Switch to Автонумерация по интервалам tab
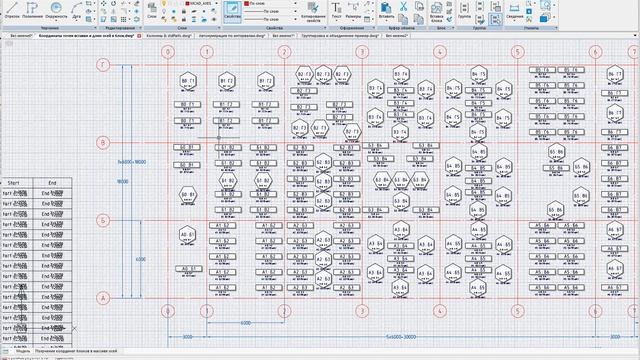 pos(232,36)
